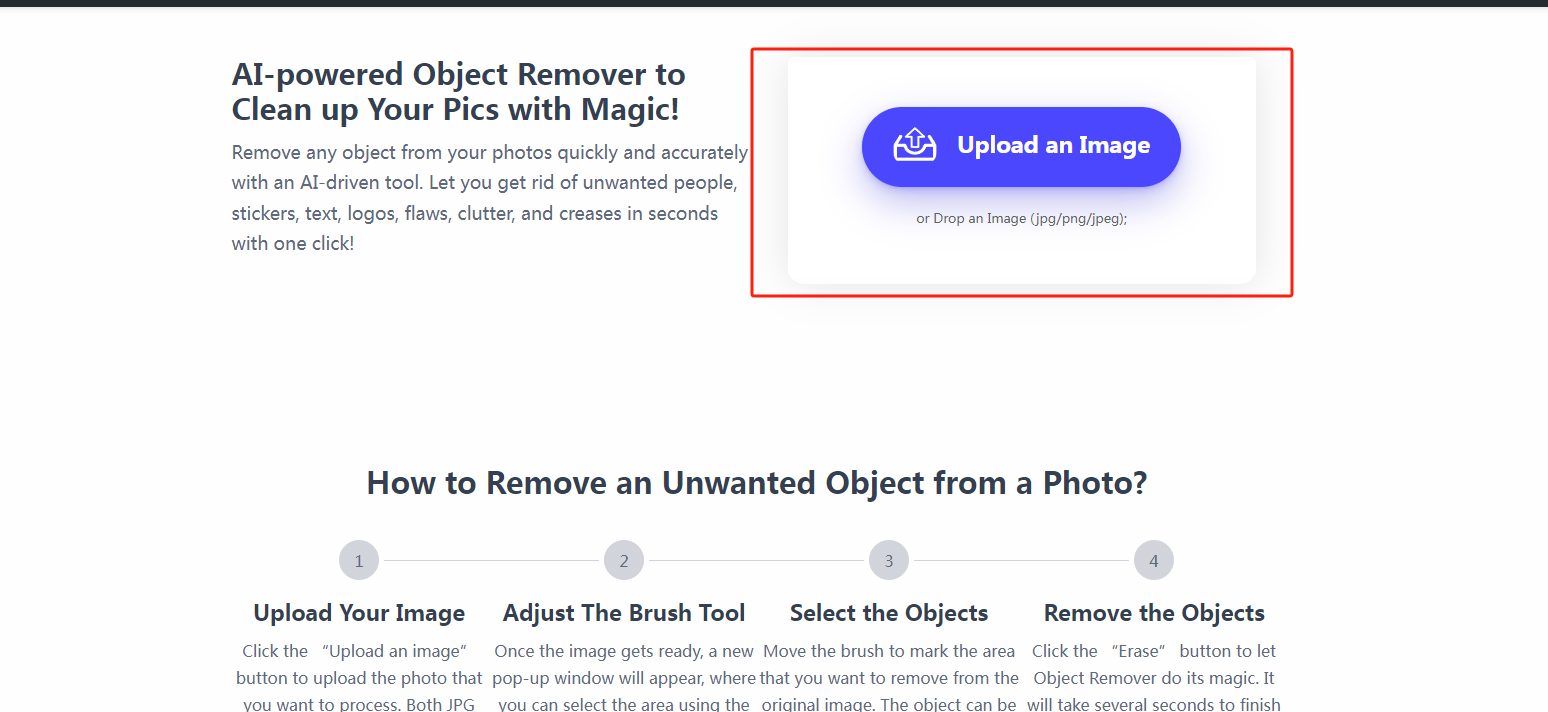This screenshot has height=712, width=1548.
Task: Click the Upload an Image button
Action: click(x=1021, y=146)
